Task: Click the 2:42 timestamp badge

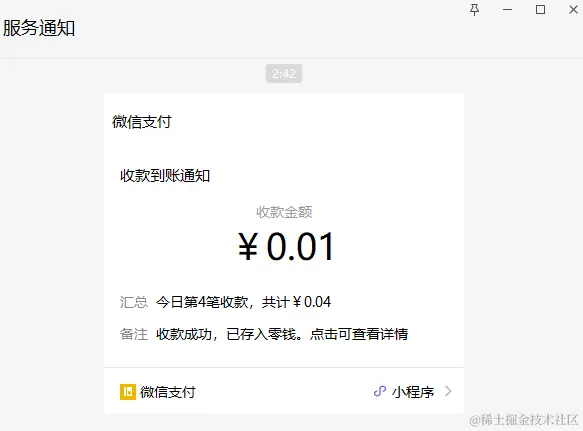Action: click(x=284, y=74)
